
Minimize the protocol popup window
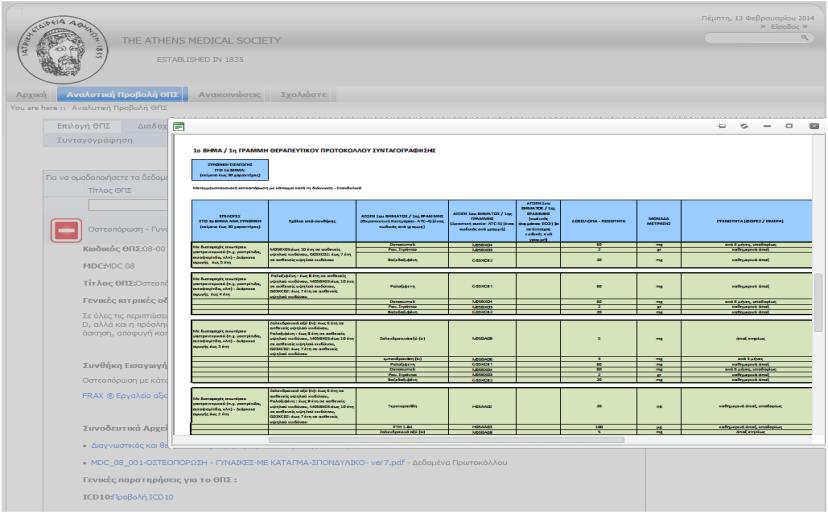[x=767, y=126]
